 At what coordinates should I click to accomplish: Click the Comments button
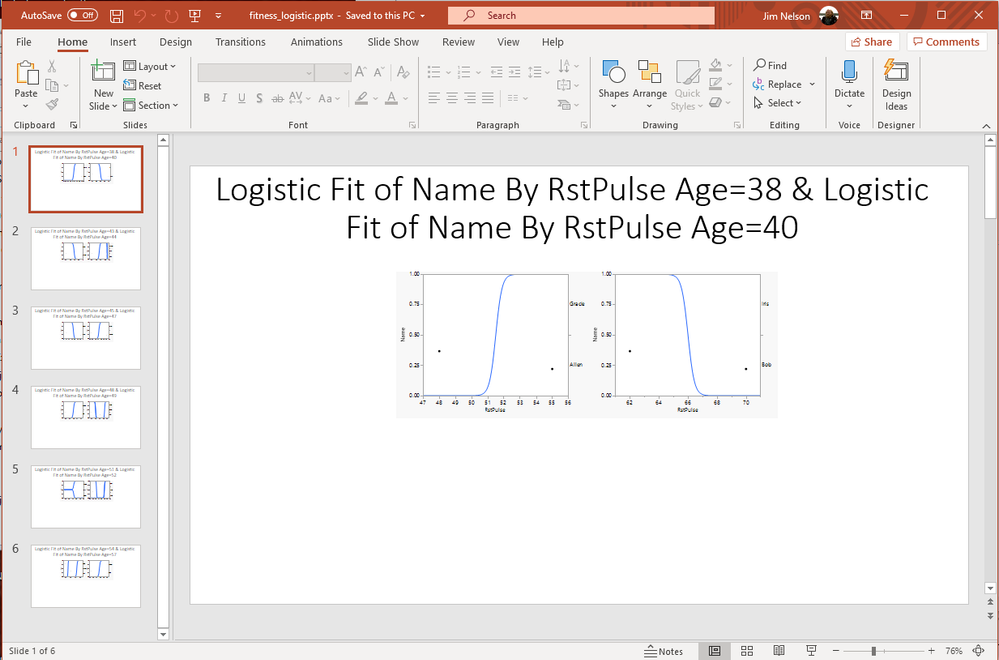(x=945, y=41)
